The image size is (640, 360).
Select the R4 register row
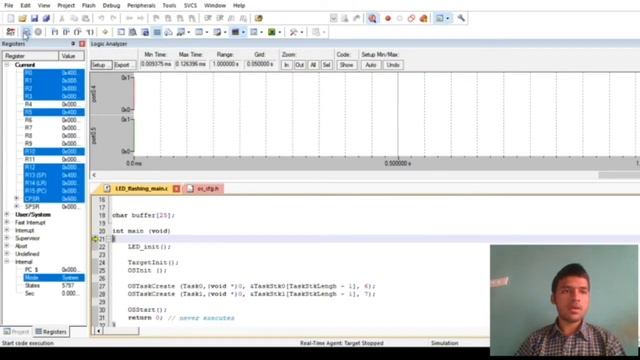pos(54,104)
